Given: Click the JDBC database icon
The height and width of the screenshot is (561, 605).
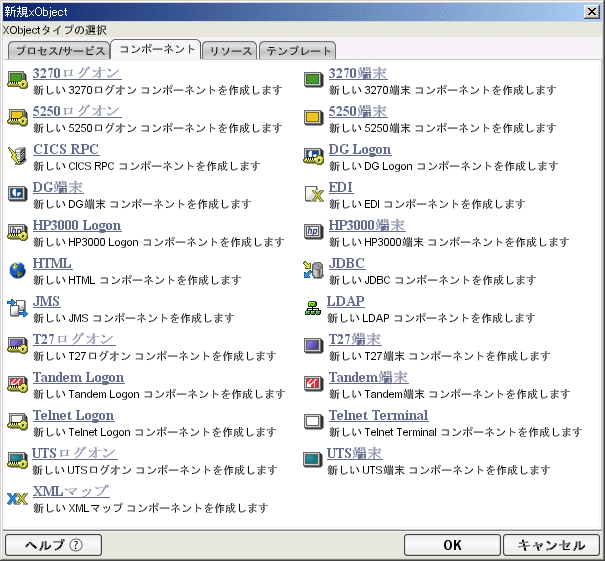Looking at the screenshot, I should [x=313, y=269].
